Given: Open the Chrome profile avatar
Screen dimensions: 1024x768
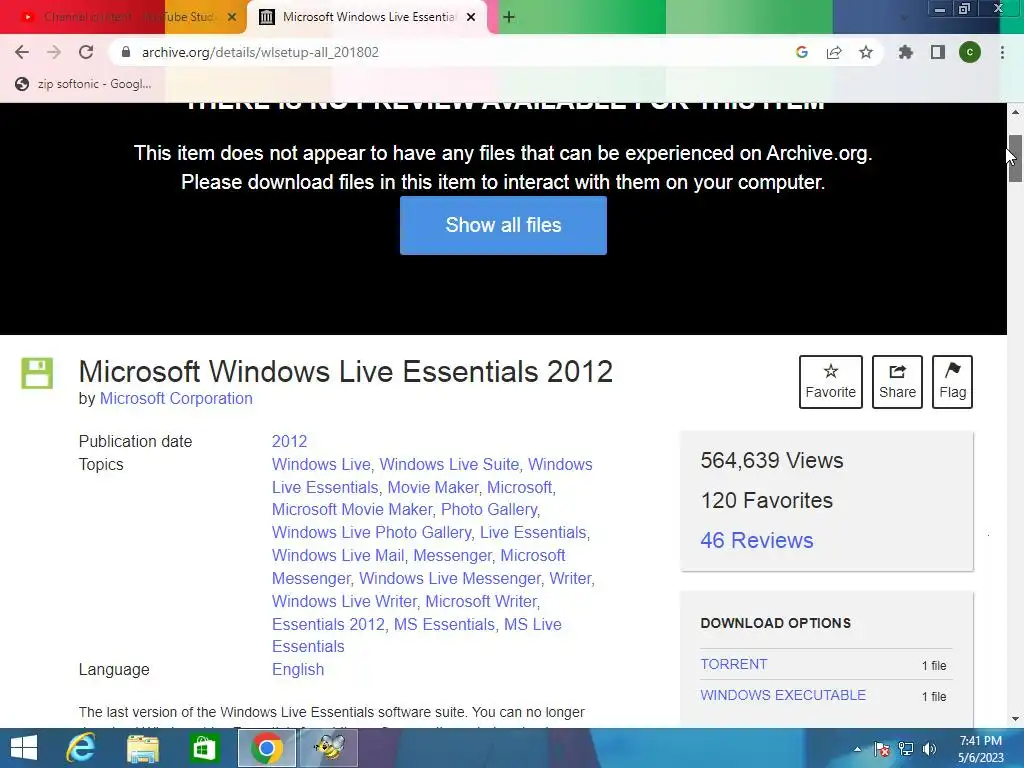Looking at the screenshot, I should pos(970,52).
